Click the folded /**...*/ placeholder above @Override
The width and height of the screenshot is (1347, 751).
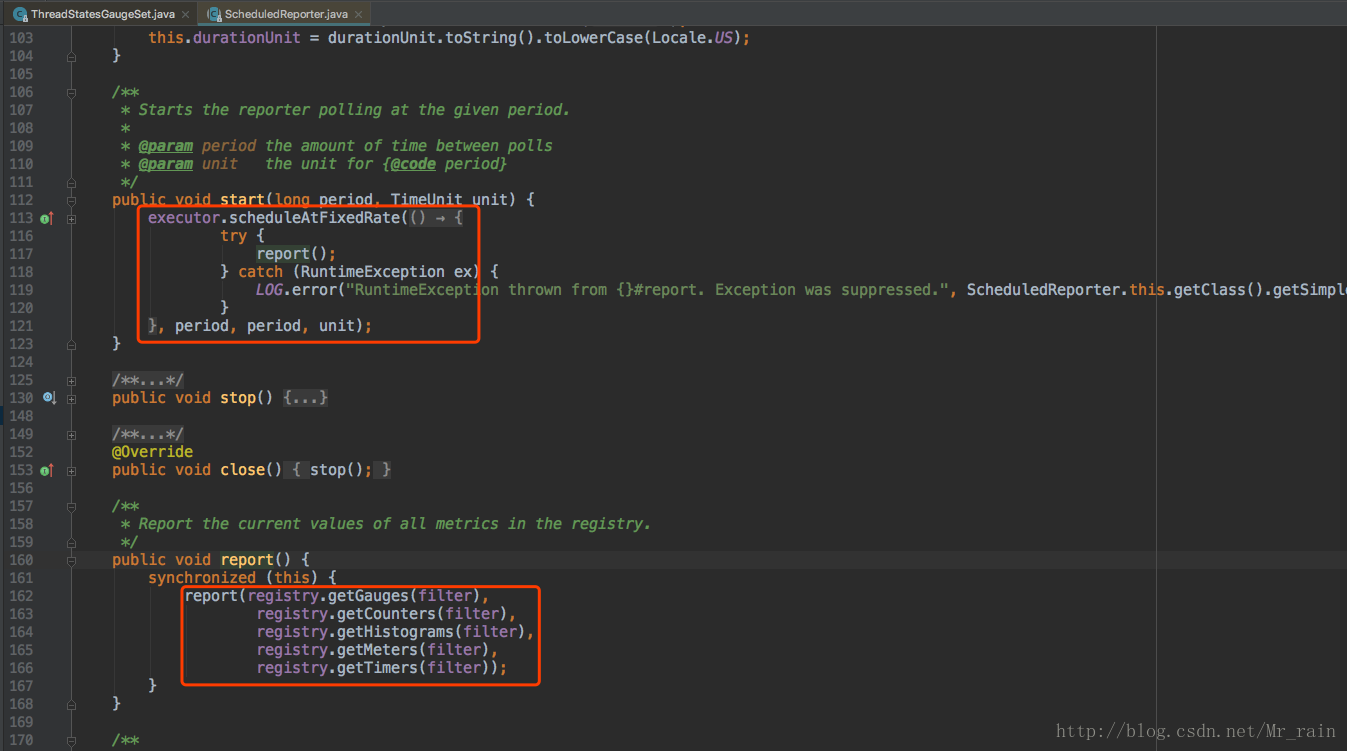(x=148, y=434)
